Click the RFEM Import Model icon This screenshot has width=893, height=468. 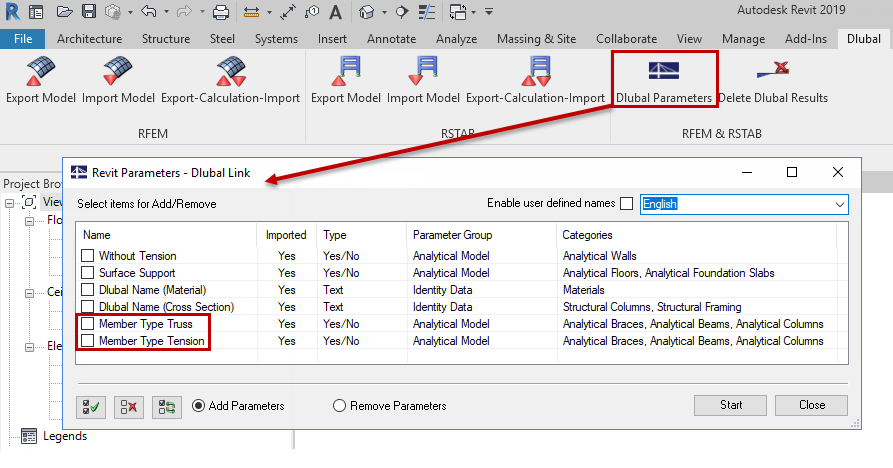[x=118, y=72]
